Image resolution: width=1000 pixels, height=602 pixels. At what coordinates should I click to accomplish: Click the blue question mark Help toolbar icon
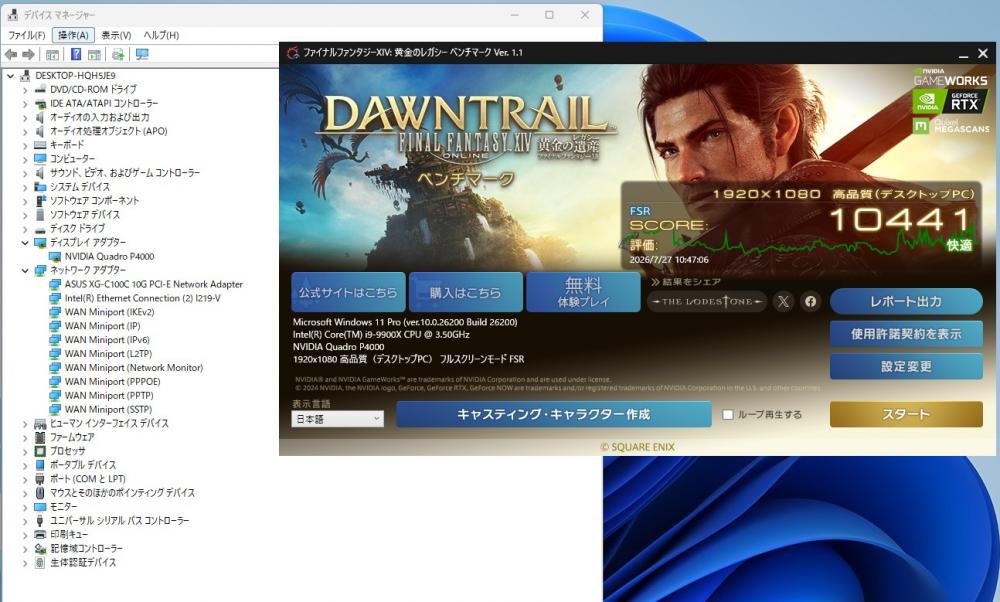[76, 55]
